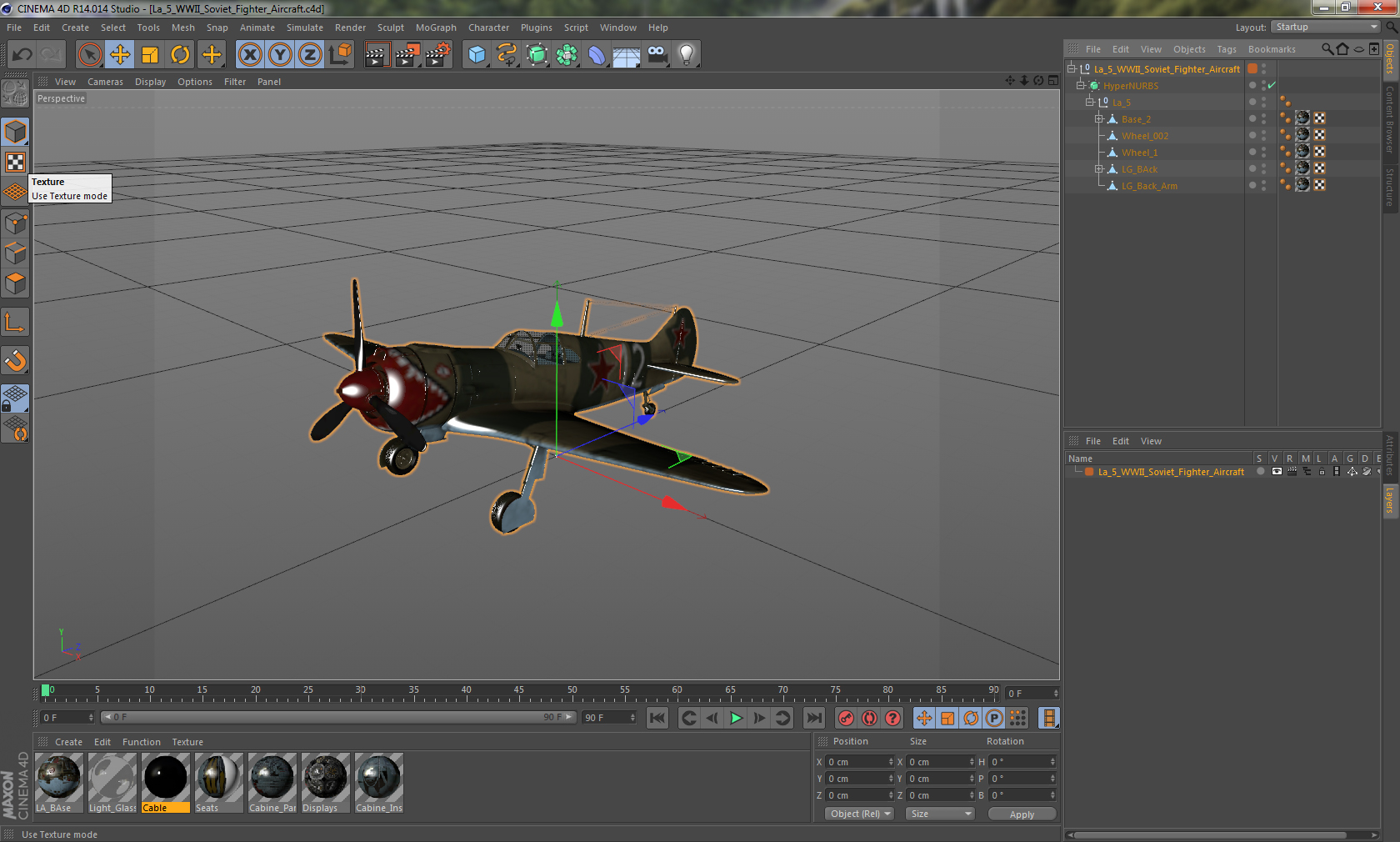Activate the Move tool in top toolbar
1400x842 pixels.
(x=120, y=55)
